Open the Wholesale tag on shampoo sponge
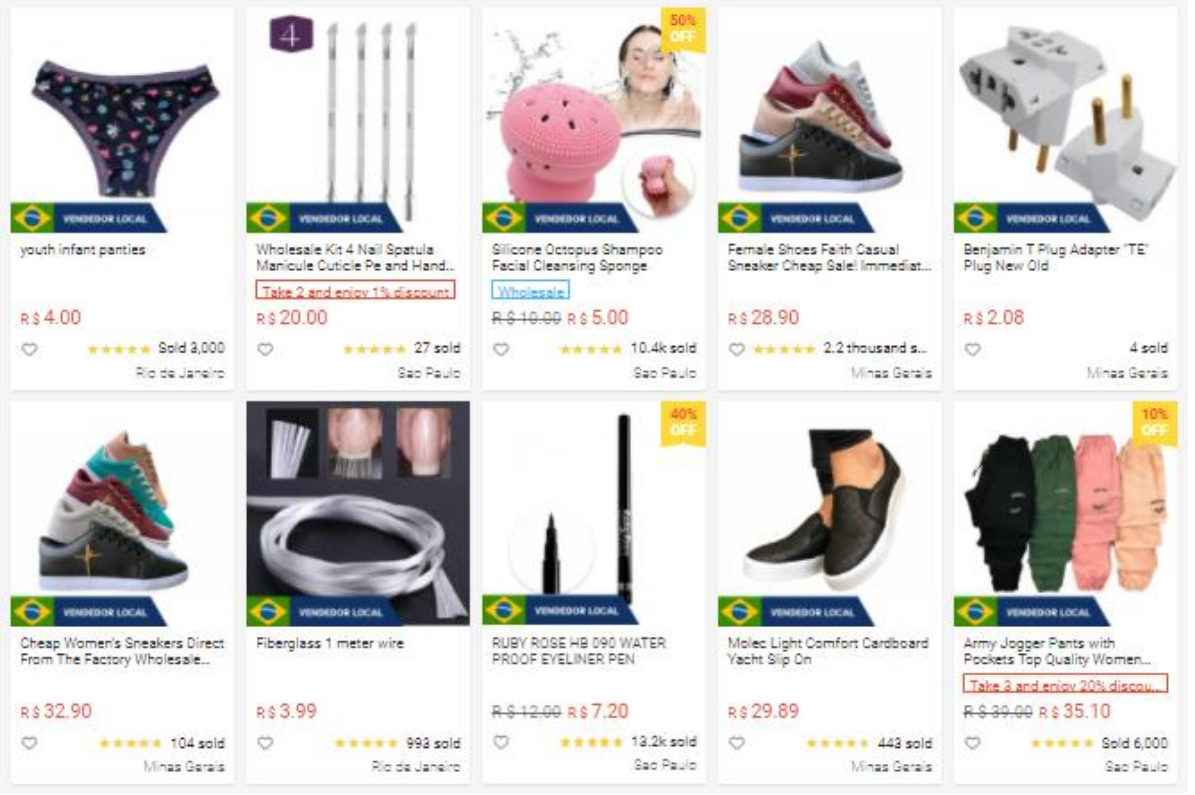 click(530, 291)
